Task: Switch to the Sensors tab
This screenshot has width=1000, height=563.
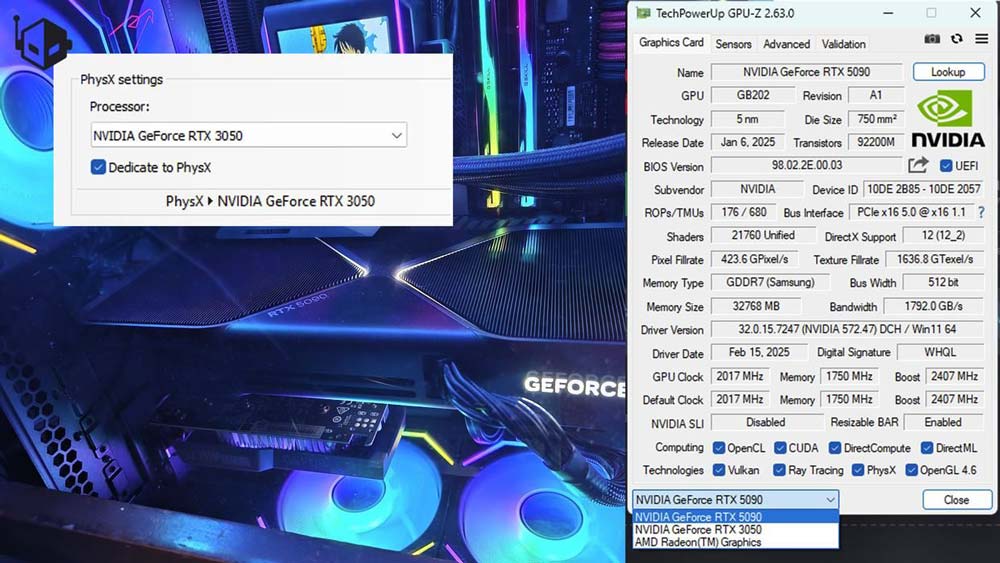Action: pos(733,44)
